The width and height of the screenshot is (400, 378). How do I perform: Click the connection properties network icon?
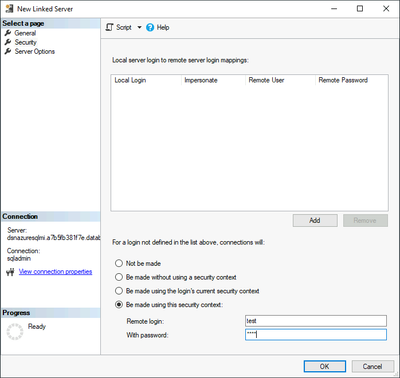10,272
